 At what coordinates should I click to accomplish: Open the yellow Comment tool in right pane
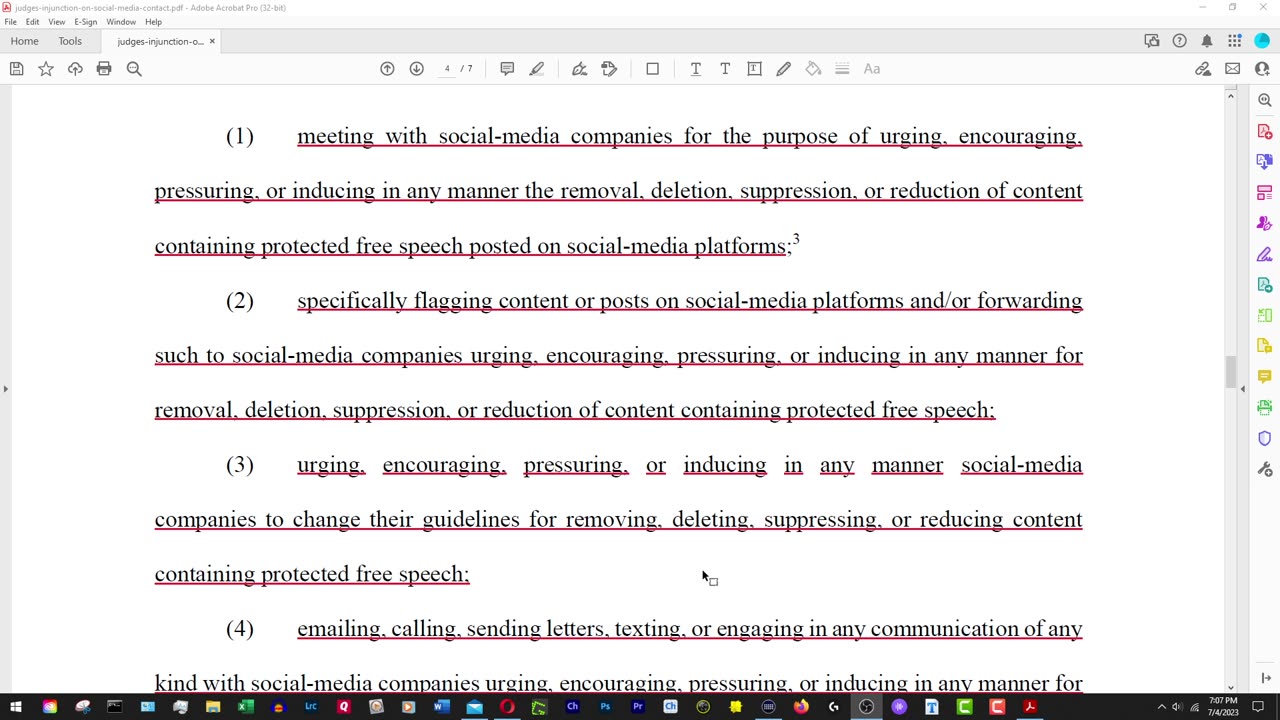point(1265,377)
